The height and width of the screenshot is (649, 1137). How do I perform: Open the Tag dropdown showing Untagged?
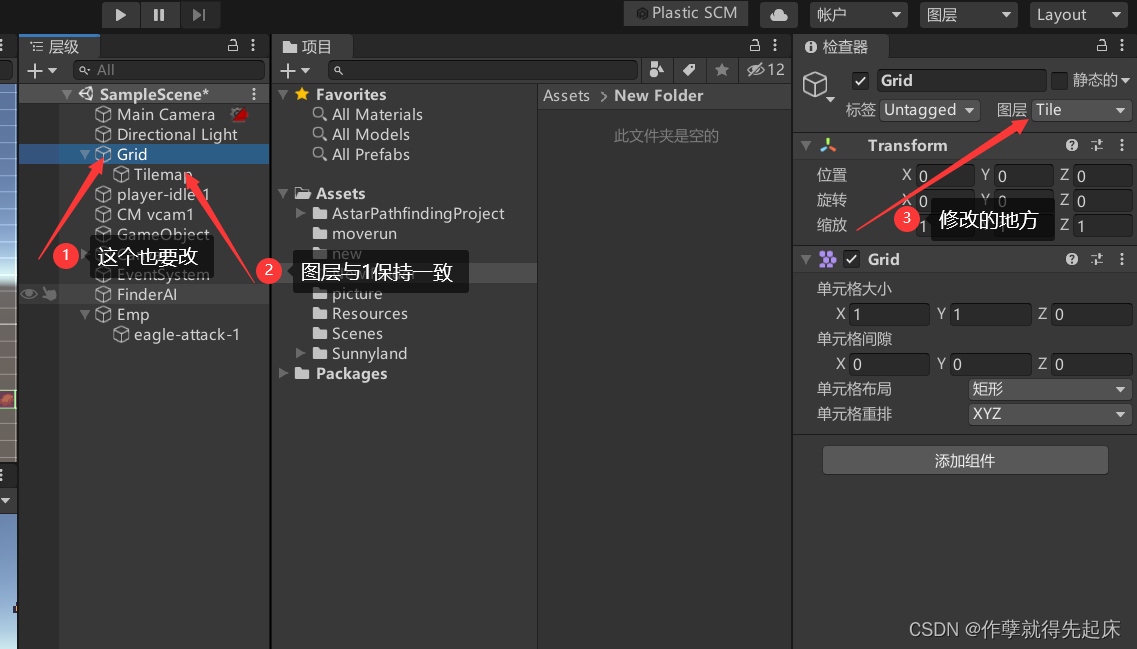click(930, 110)
